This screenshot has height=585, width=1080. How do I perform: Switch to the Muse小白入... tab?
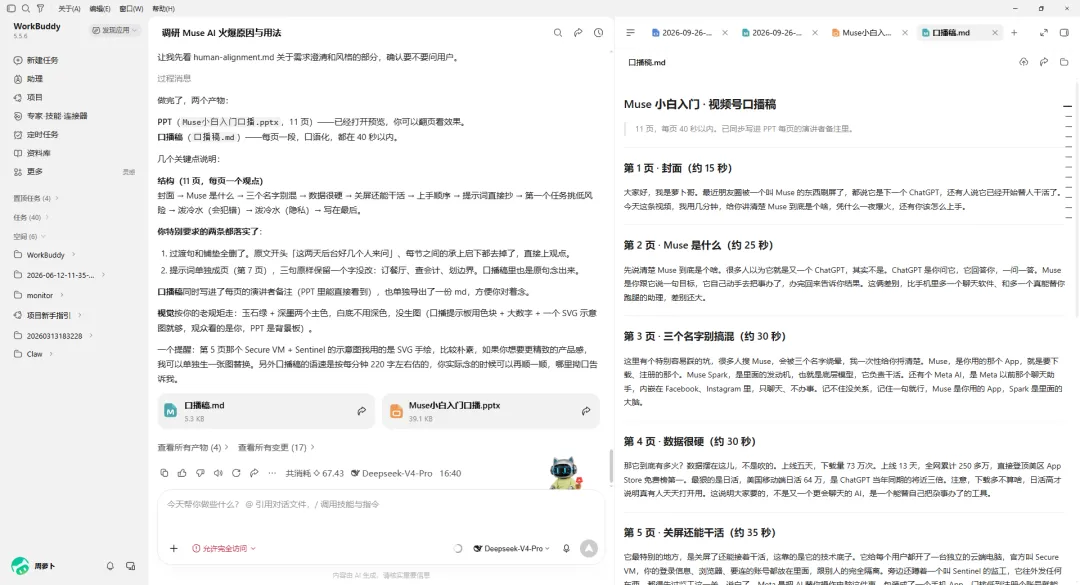[862, 32]
